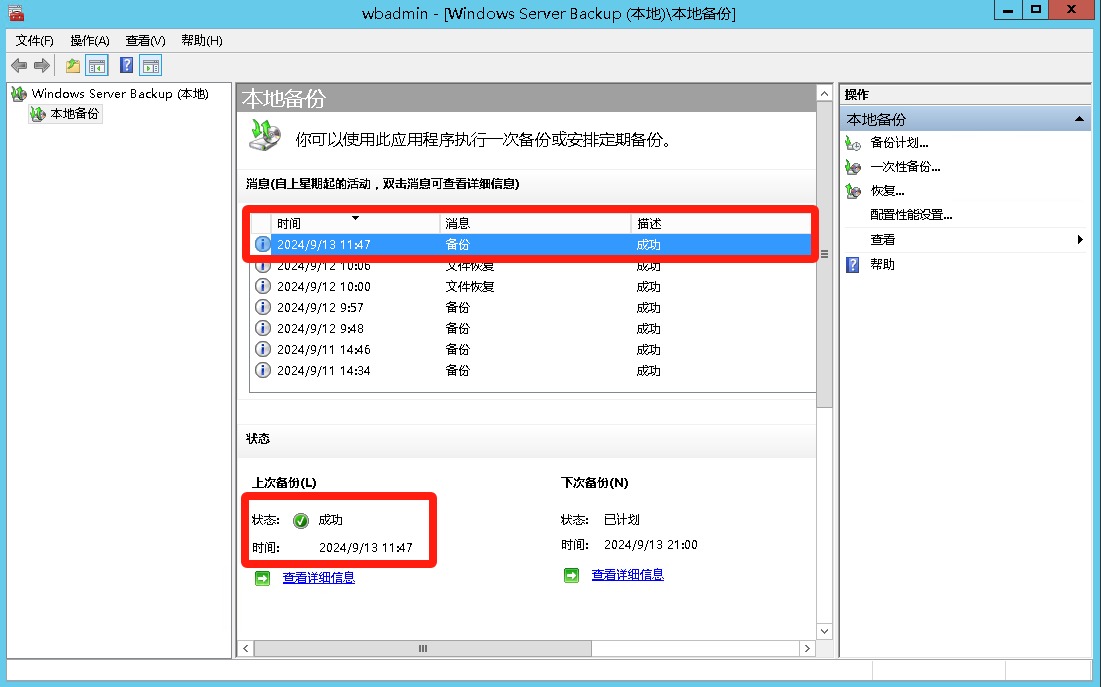Viewport: 1101px width, 687px height.
Task: Toggle the console tree pane icon
Action: pyautogui.click(x=97, y=66)
